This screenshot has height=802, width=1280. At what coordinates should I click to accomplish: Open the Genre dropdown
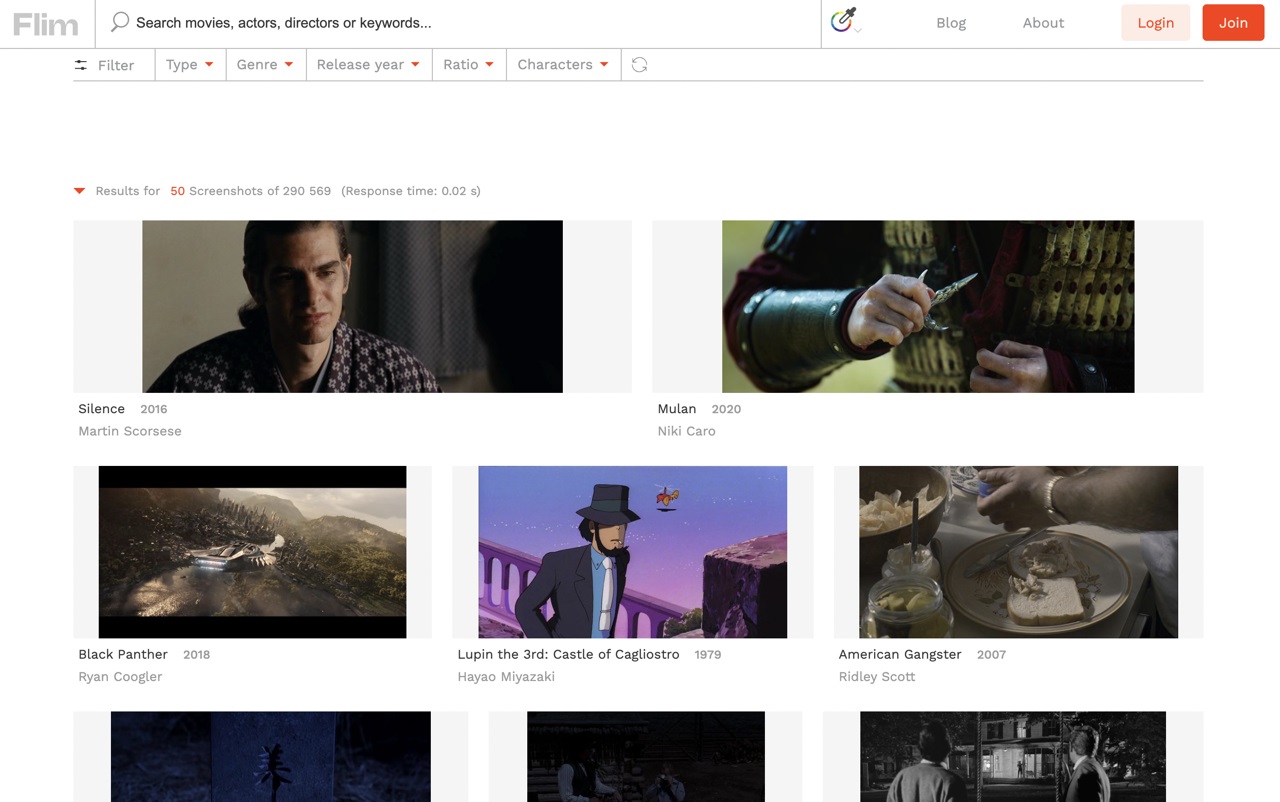pos(266,65)
